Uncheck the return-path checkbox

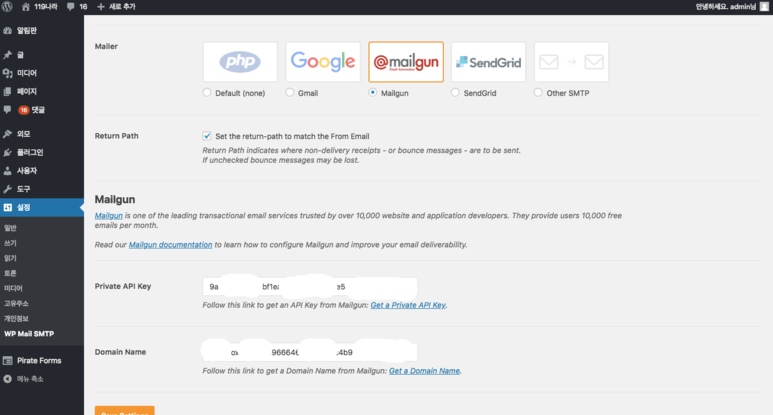pos(207,136)
